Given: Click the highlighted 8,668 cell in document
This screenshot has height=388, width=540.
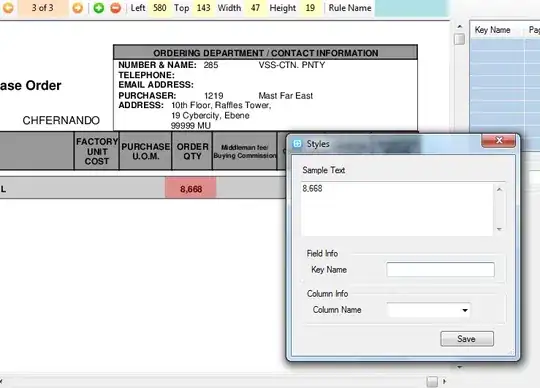Looking at the screenshot, I should [x=191, y=189].
